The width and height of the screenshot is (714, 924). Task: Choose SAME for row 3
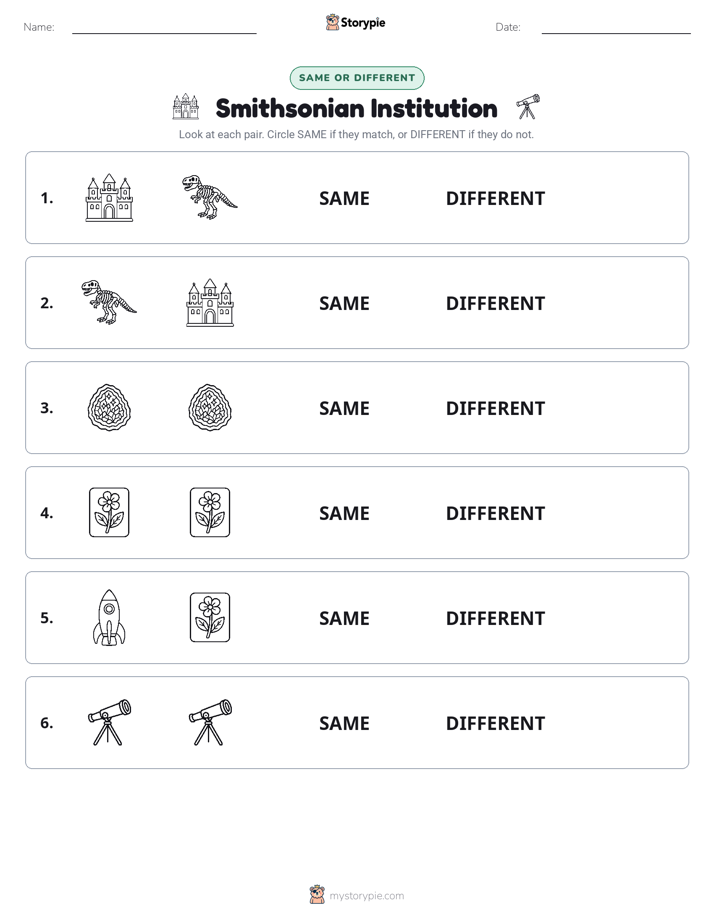coord(344,408)
